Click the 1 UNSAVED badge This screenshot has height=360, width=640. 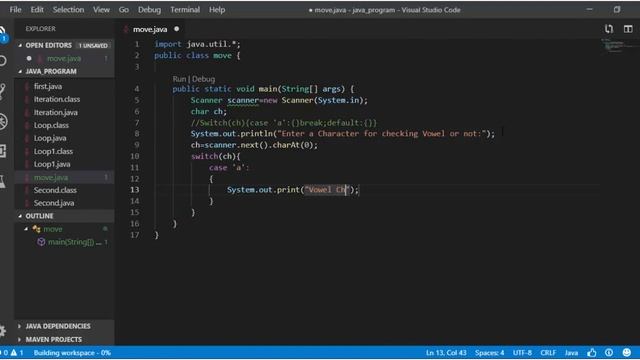point(93,46)
